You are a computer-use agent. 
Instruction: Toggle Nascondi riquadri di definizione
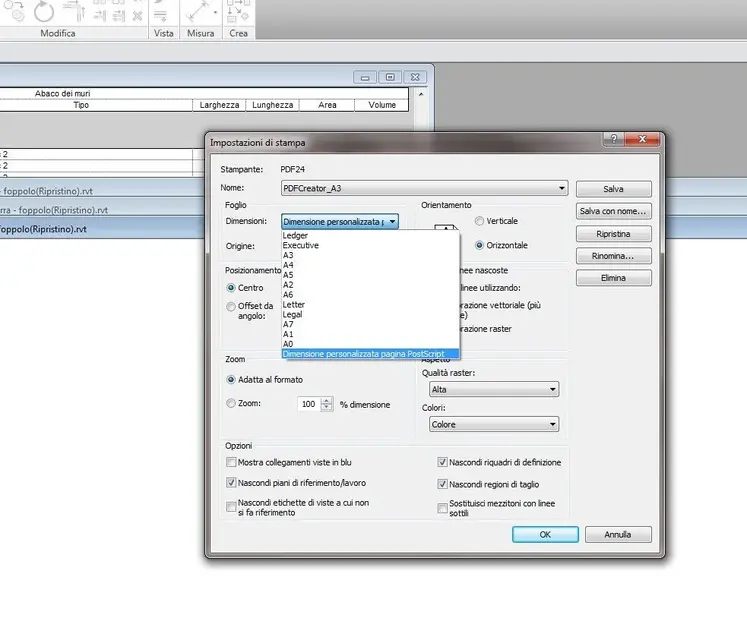(443, 462)
